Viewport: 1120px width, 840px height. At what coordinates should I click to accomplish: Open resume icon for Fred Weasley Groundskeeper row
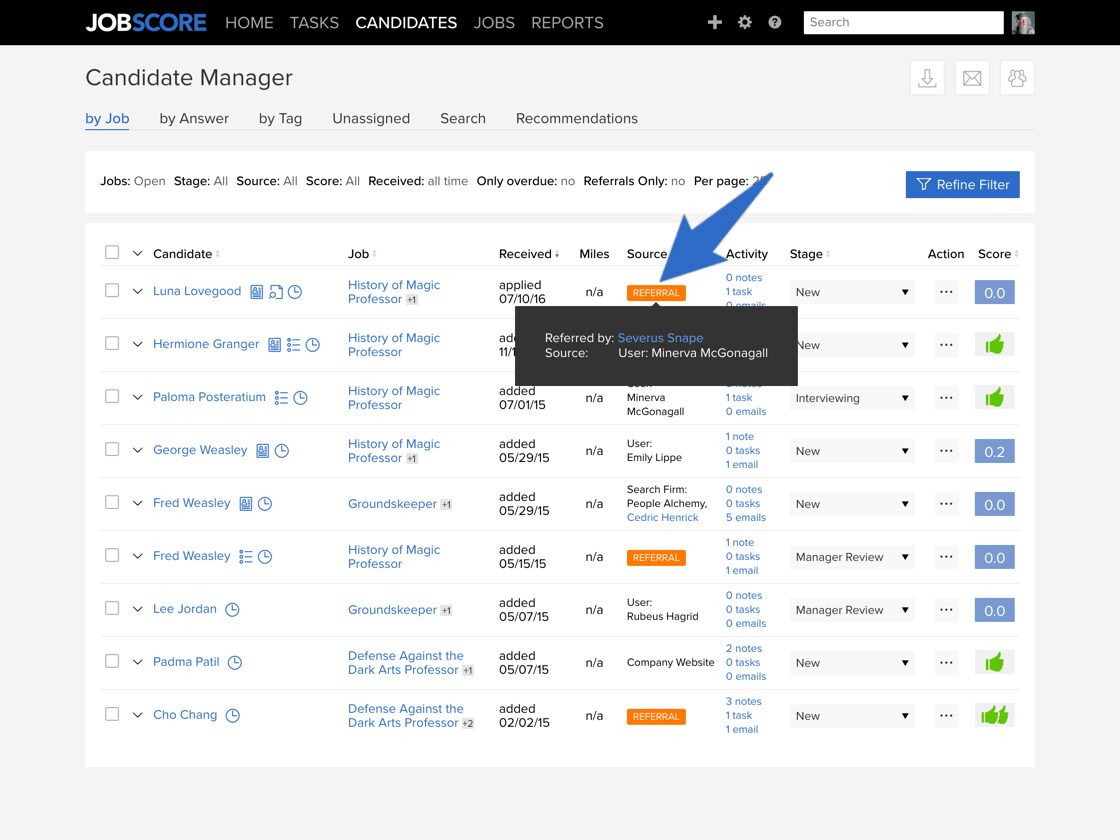click(x=246, y=504)
